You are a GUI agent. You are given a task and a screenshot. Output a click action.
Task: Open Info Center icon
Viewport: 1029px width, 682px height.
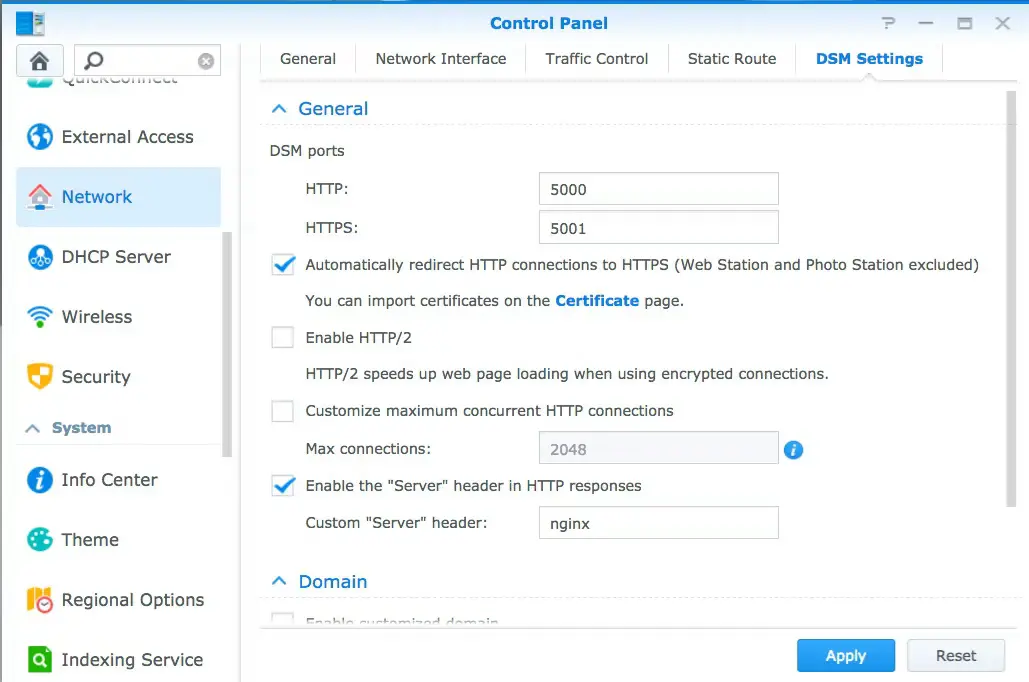coord(40,480)
